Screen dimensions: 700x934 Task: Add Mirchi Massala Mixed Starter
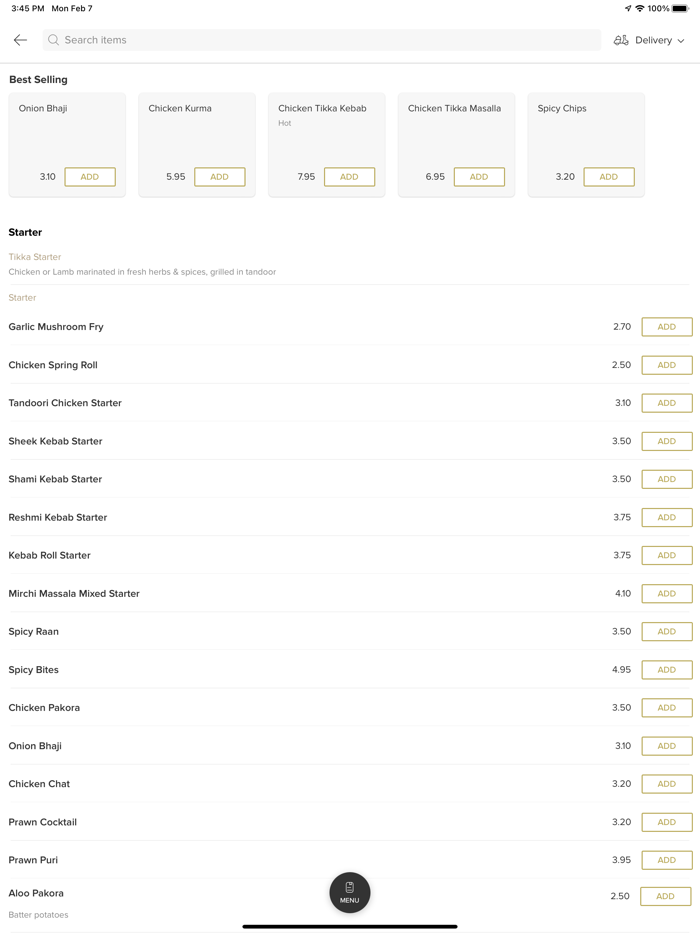pyautogui.click(x=666, y=593)
